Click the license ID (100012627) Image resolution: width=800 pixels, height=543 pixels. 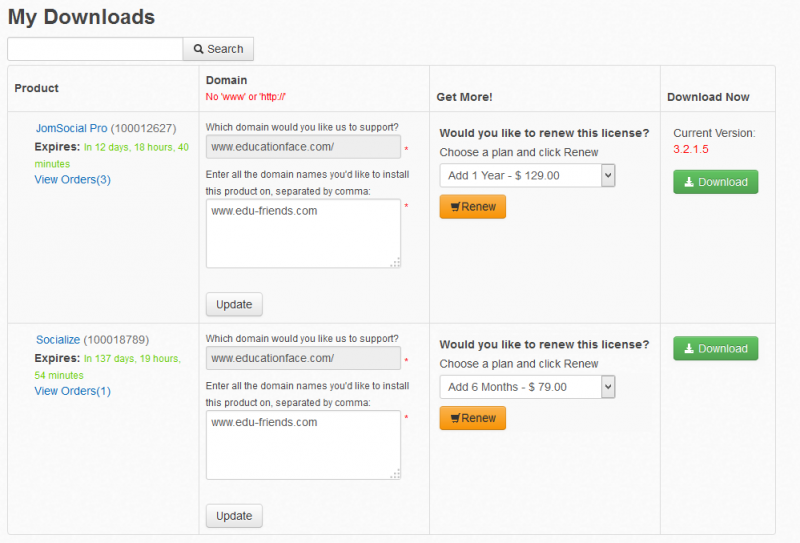point(143,128)
